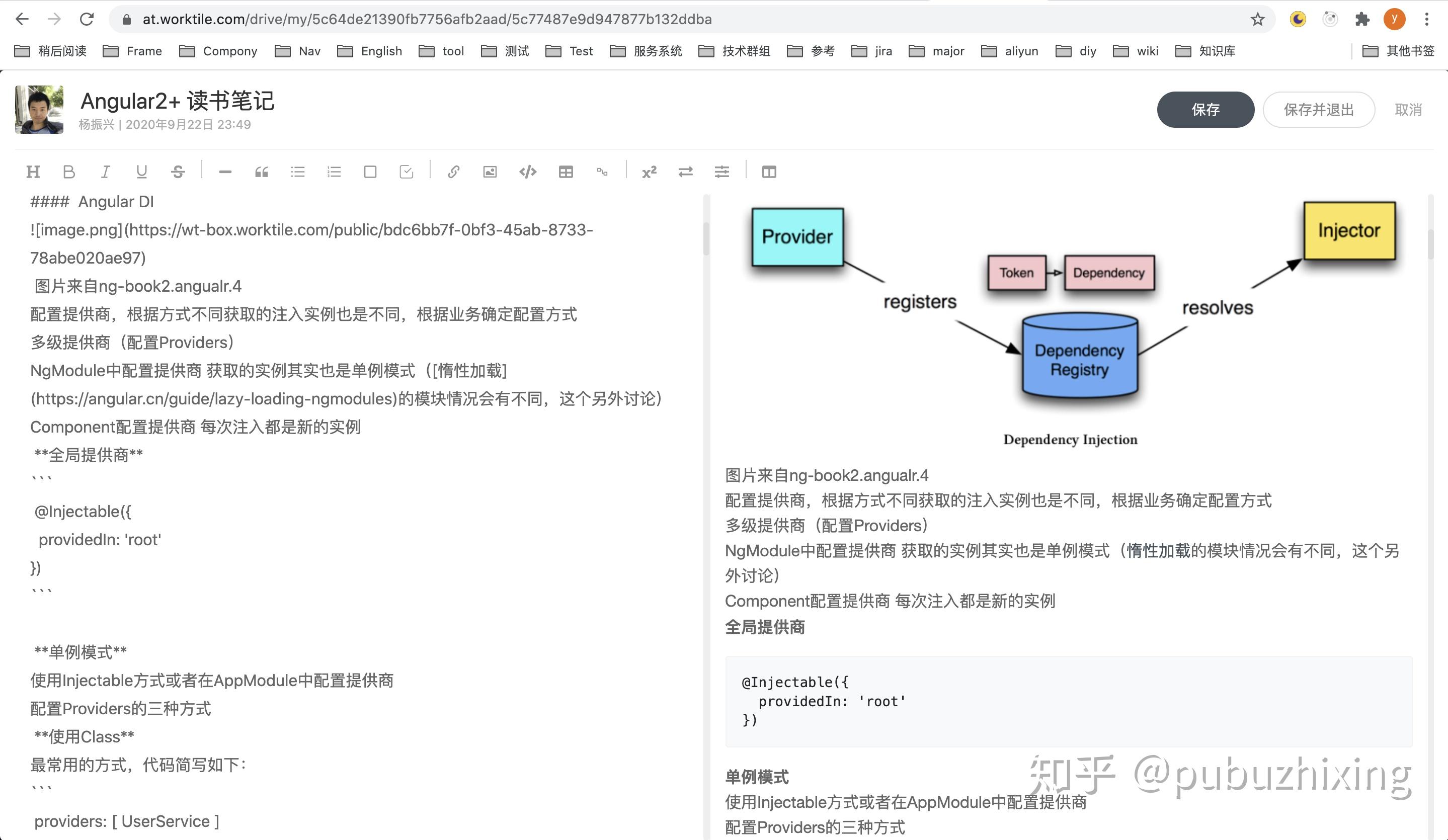Apply heading format with H icon
The height and width of the screenshot is (840, 1448).
click(x=33, y=172)
